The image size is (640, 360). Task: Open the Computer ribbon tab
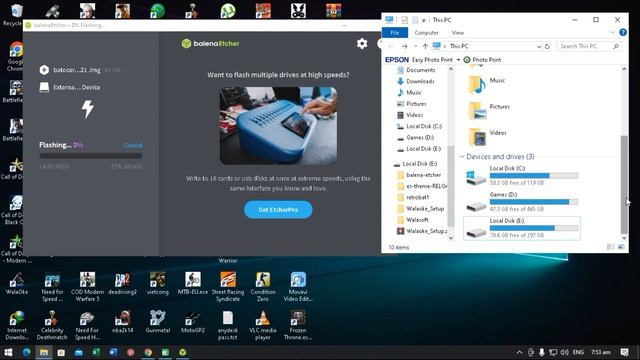(426, 33)
